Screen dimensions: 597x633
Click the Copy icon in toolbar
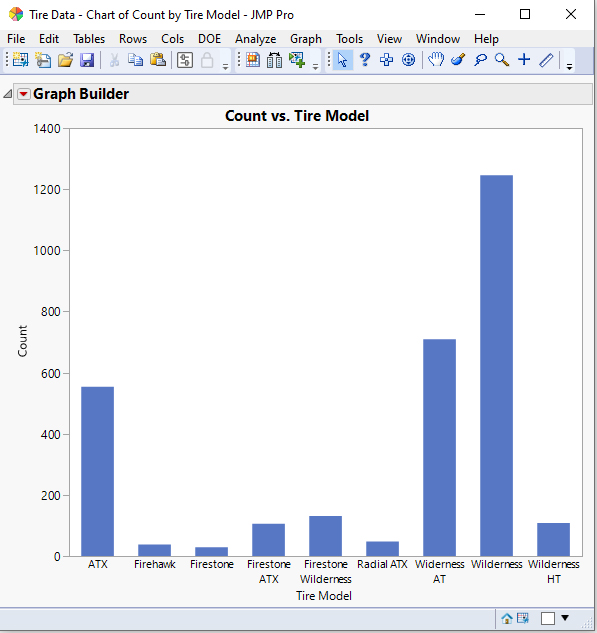[136, 60]
